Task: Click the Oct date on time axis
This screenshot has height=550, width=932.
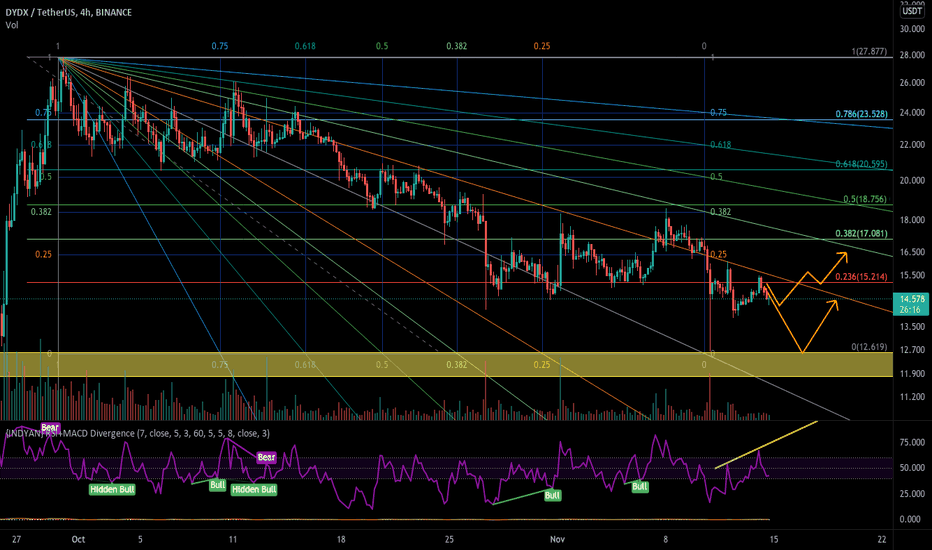Action: coord(78,539)
